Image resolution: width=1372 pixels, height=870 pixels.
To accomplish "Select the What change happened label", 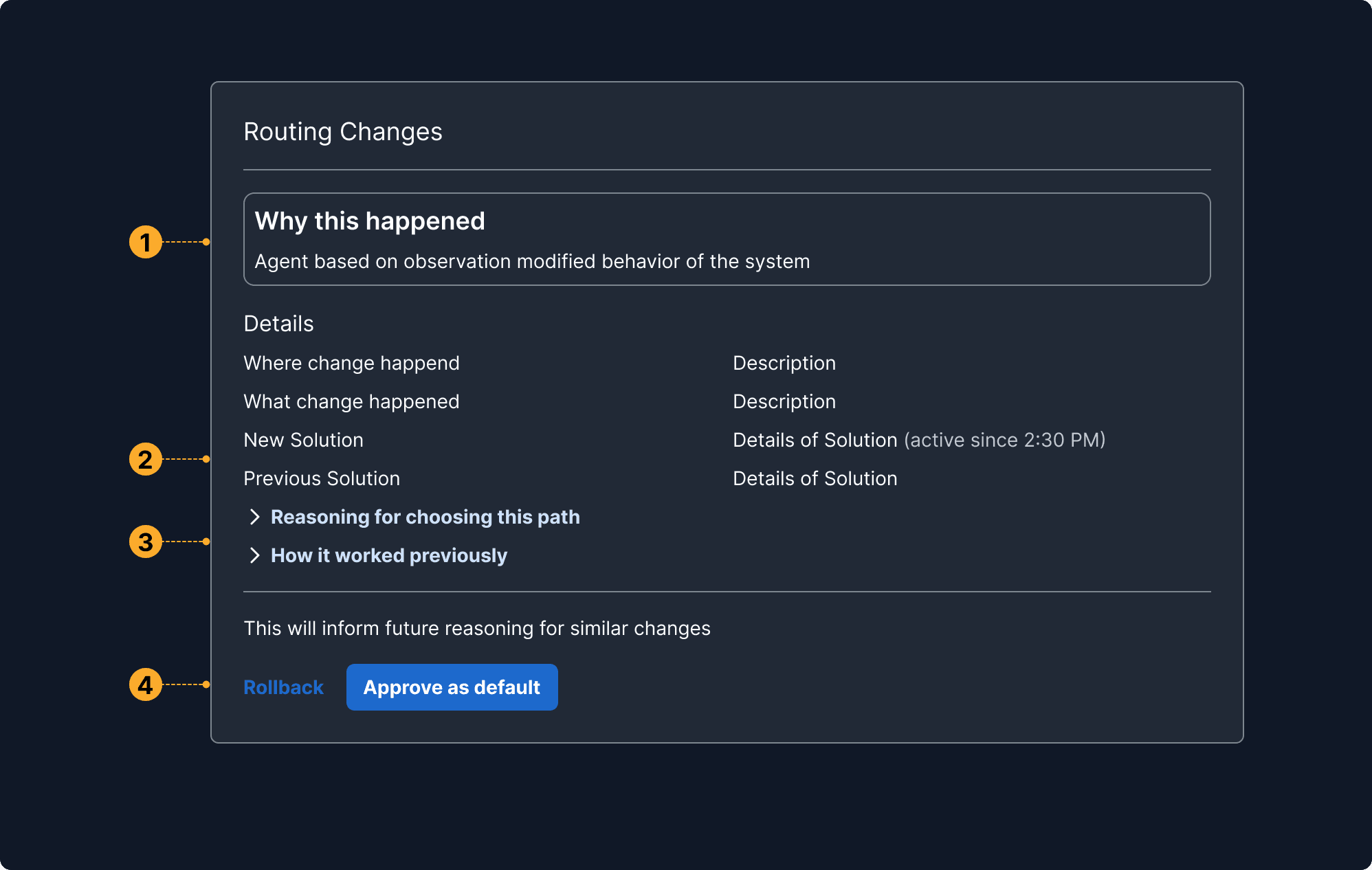I will coord(351,402).
